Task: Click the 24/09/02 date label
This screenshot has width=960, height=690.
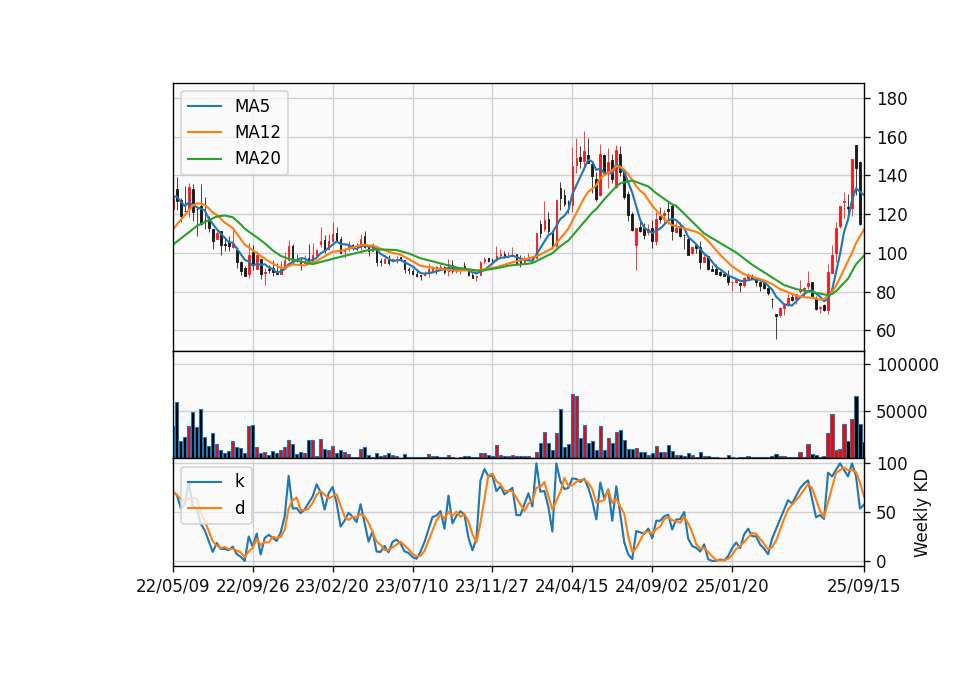Action: 651,586
